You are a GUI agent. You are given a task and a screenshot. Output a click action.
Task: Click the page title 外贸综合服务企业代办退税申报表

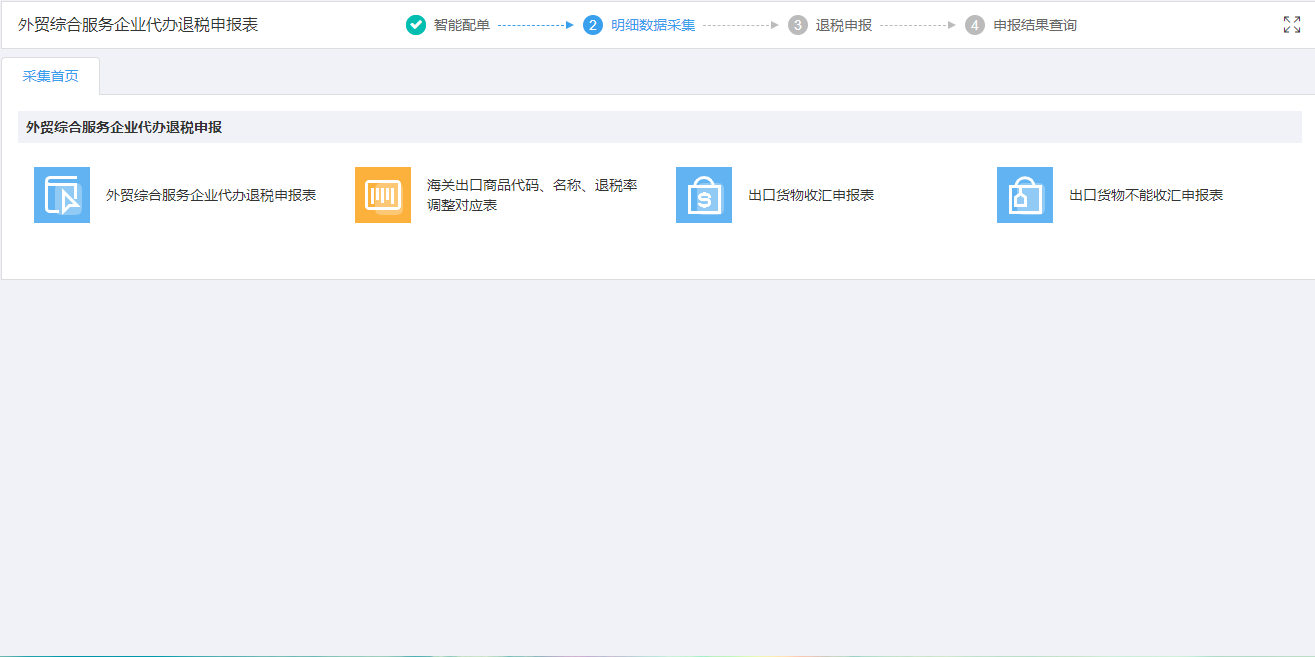click(138, 25)
